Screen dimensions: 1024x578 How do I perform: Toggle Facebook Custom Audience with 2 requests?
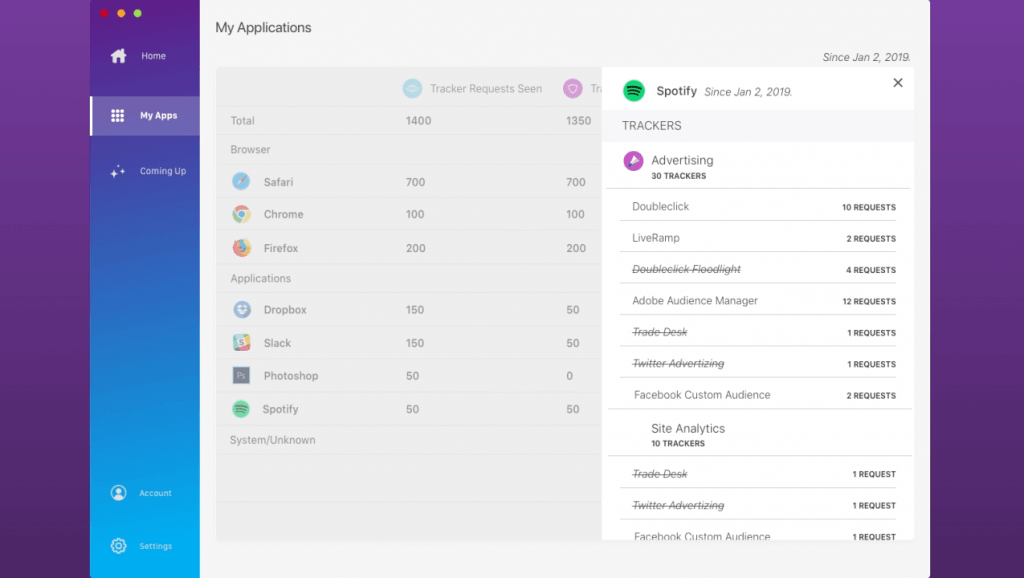point(758,394)
